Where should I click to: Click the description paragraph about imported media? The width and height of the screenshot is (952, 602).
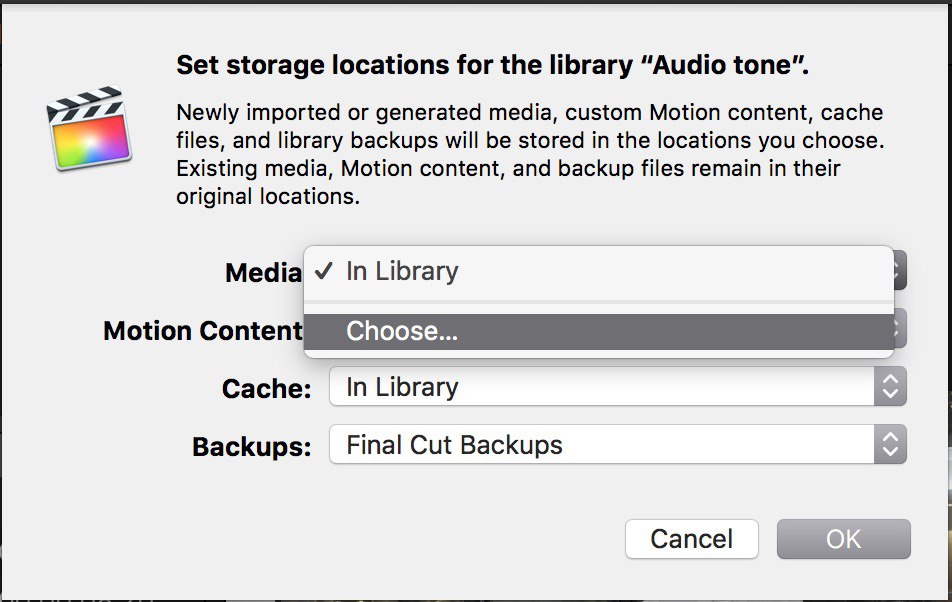pos(530,154)
